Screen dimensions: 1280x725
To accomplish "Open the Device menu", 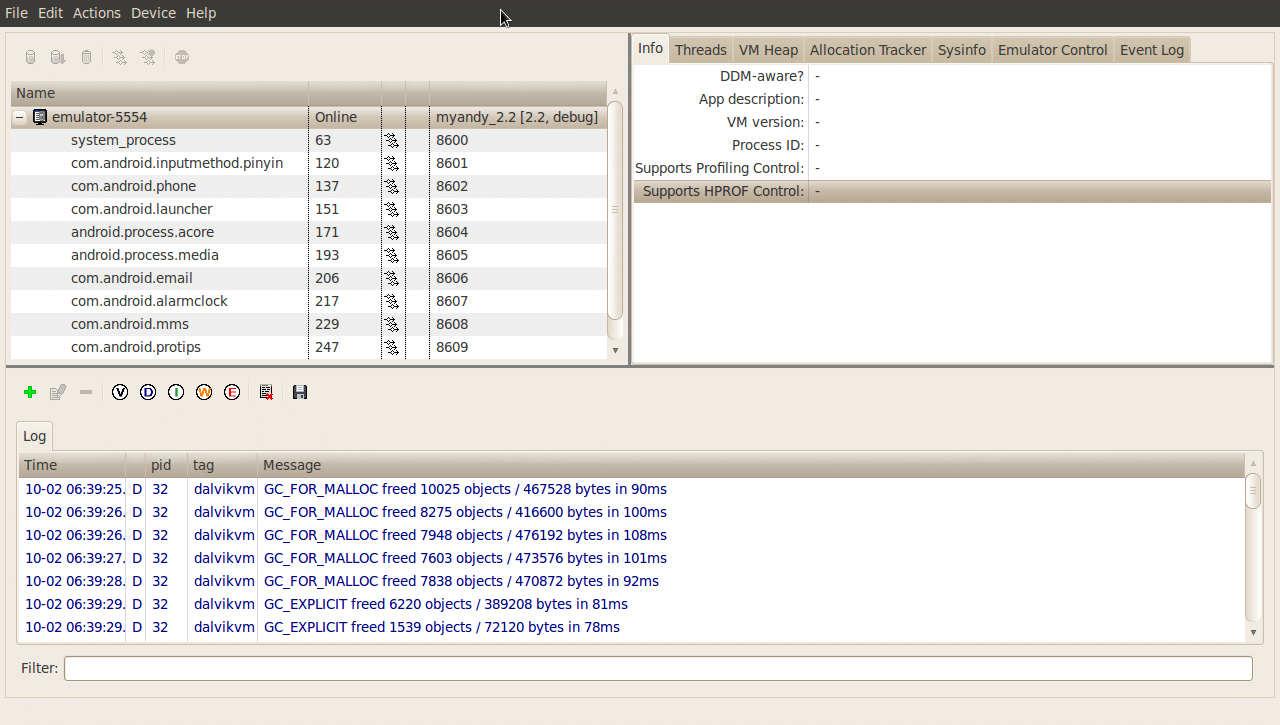I will [x=153, y=13].
